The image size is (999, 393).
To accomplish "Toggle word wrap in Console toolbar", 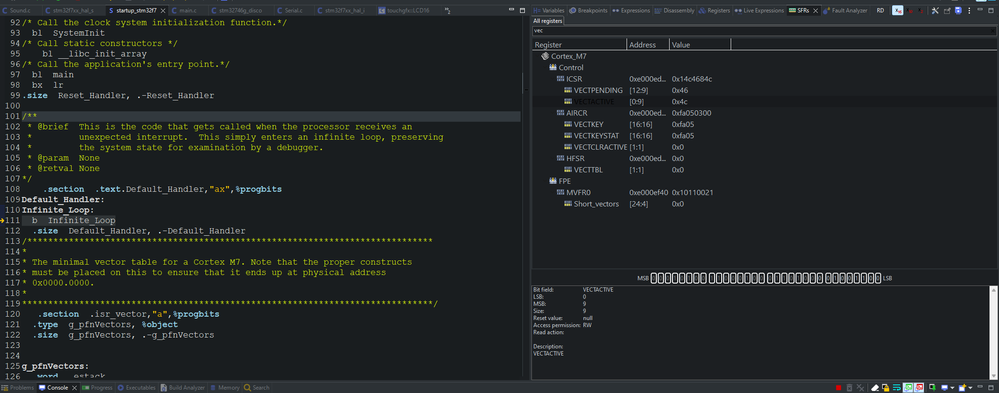I will coord(896,388).
